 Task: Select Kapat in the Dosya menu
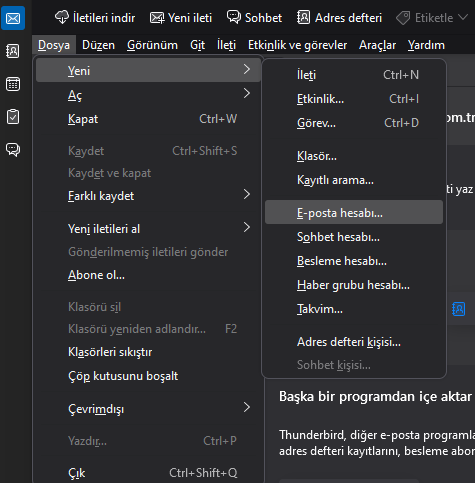tap(148, 119)
